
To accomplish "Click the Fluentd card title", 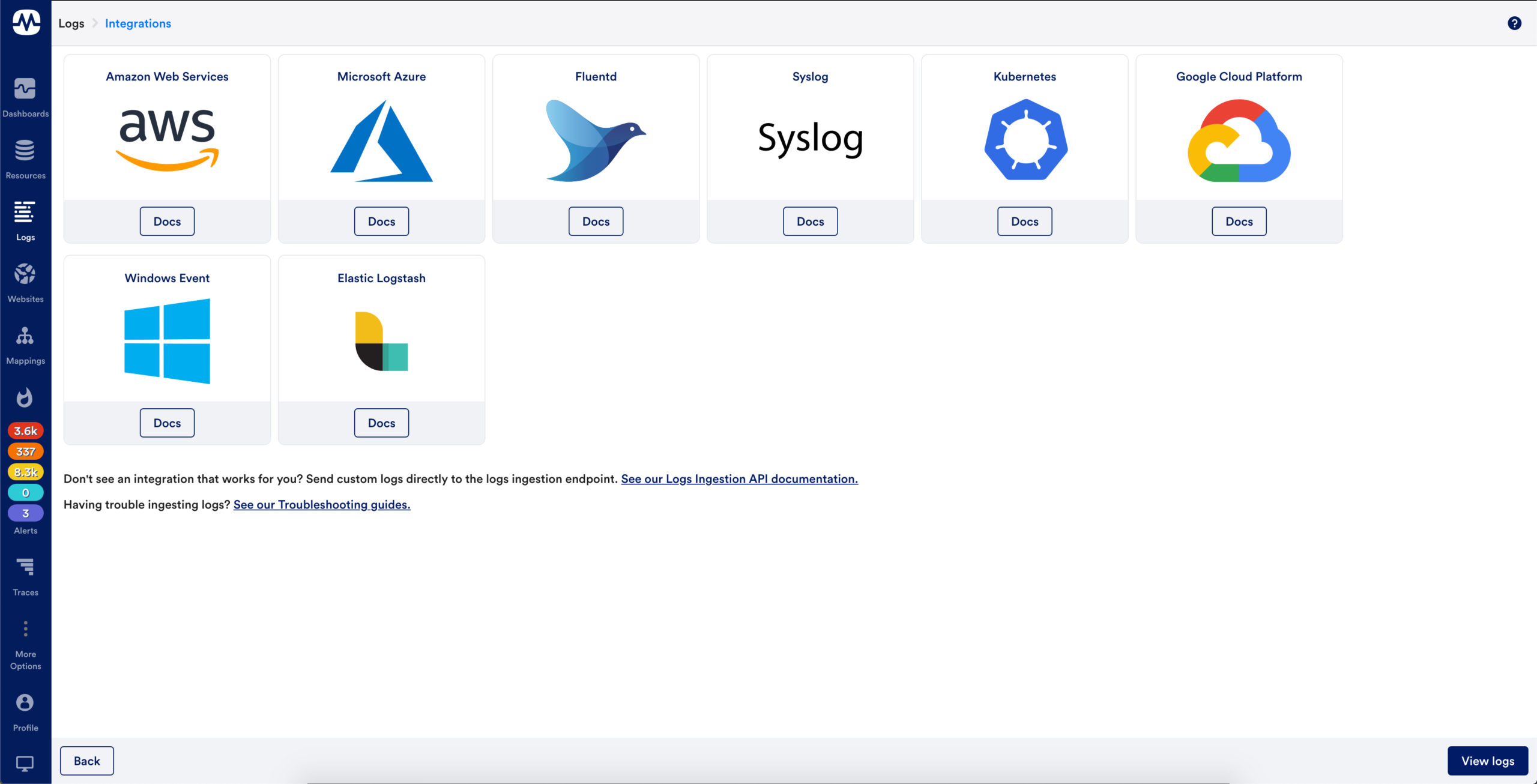I will point(596,77).
